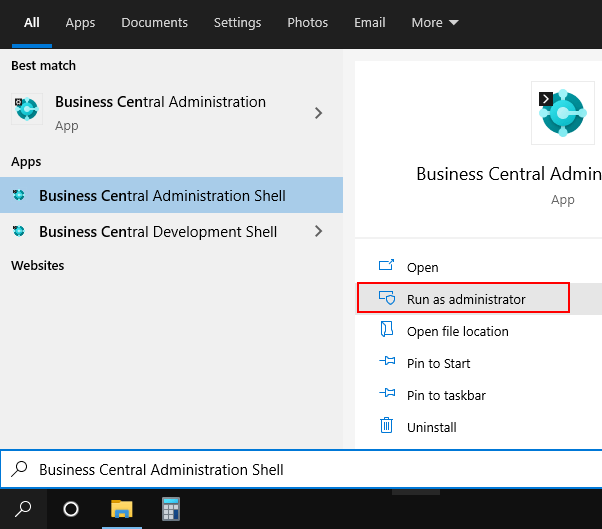The width and height of the screenshot is (602, 529).
Task: Click the taskbar search magnifier icon
Action: (x=22, y=508)
